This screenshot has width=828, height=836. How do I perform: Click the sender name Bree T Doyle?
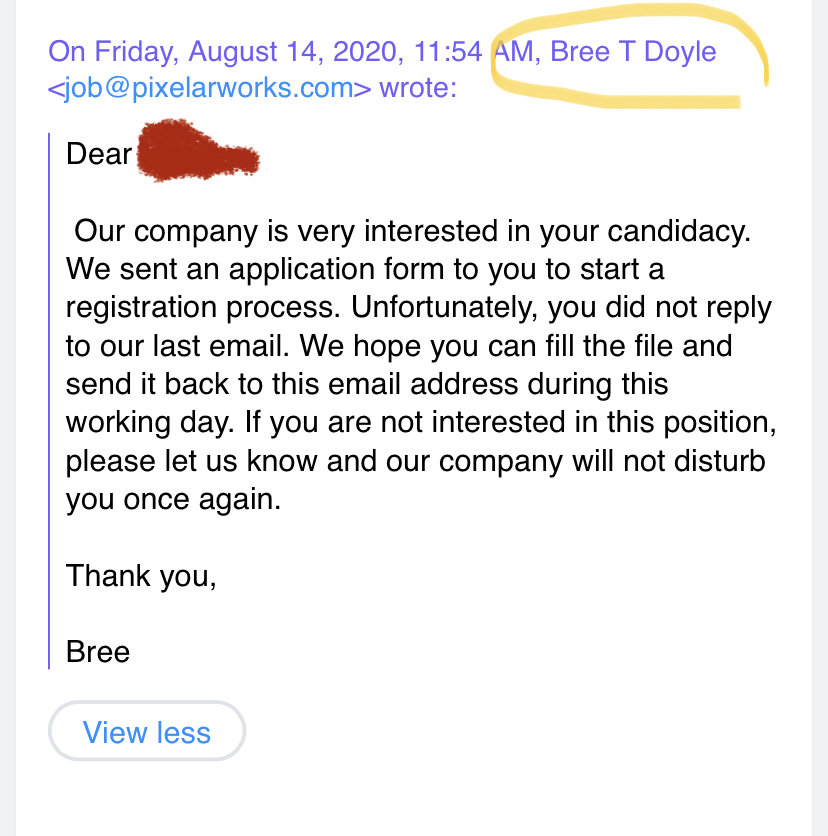[633, 52]
